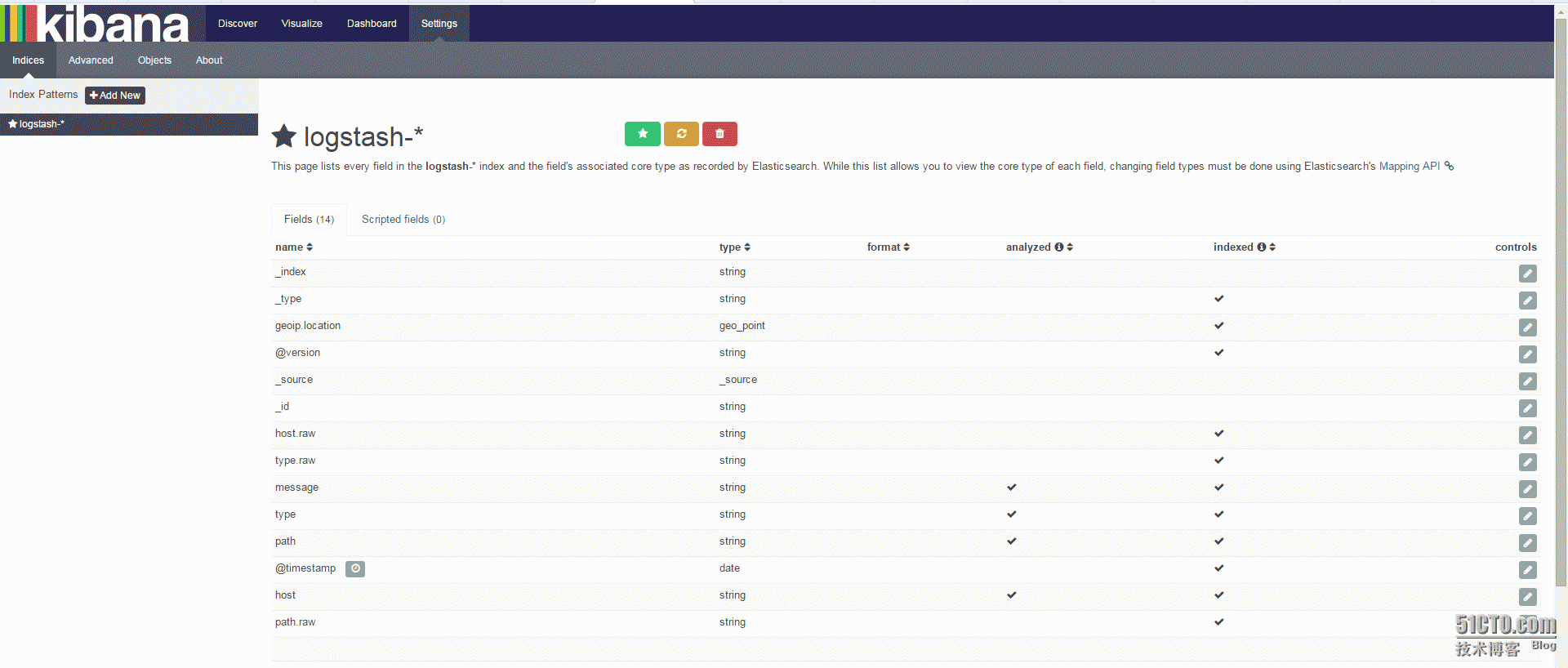Edit the host field pencil icon
Image resolution: width=1568 pixels, height=668 pixels.
[x=1527, y=597]
